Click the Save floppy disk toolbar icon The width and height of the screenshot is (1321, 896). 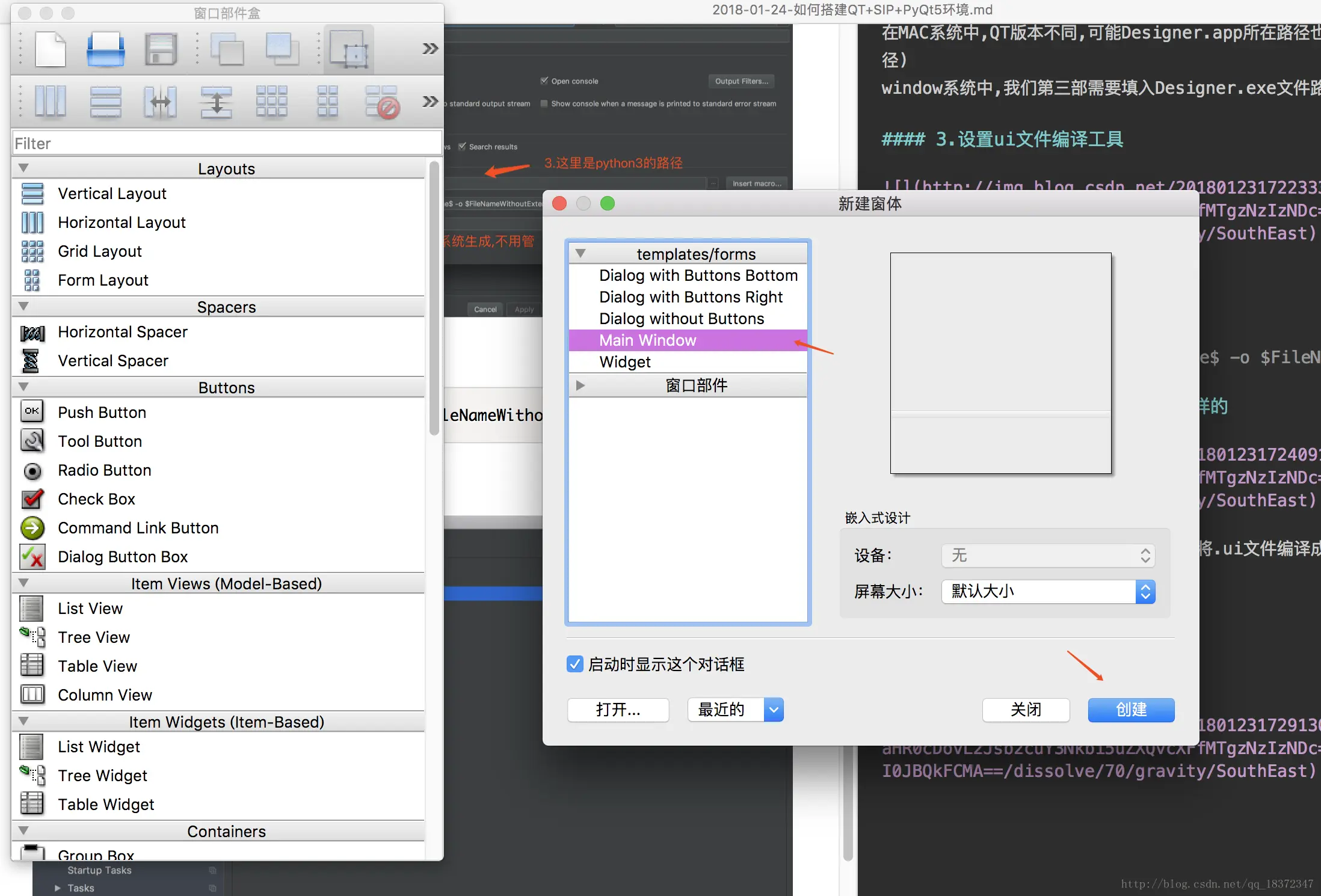point(160,49)
